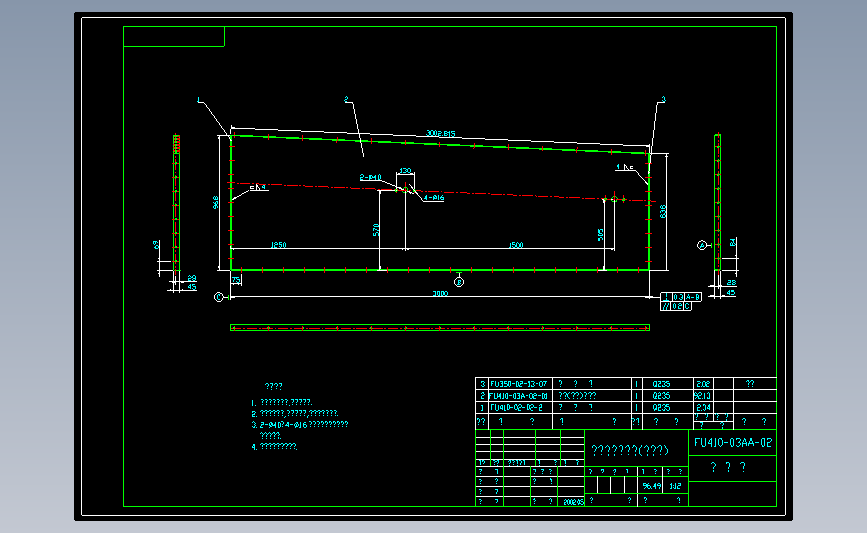This screenshot has height=533, width=867.
Task: Click the 130 hole spacing dimension
Action: [405, 171]
